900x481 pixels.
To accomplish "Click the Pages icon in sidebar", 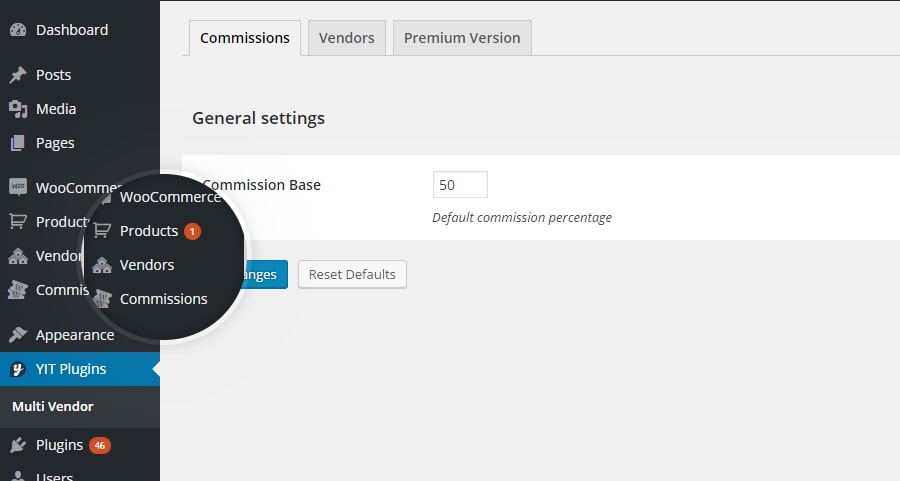I will pos(18,143).
